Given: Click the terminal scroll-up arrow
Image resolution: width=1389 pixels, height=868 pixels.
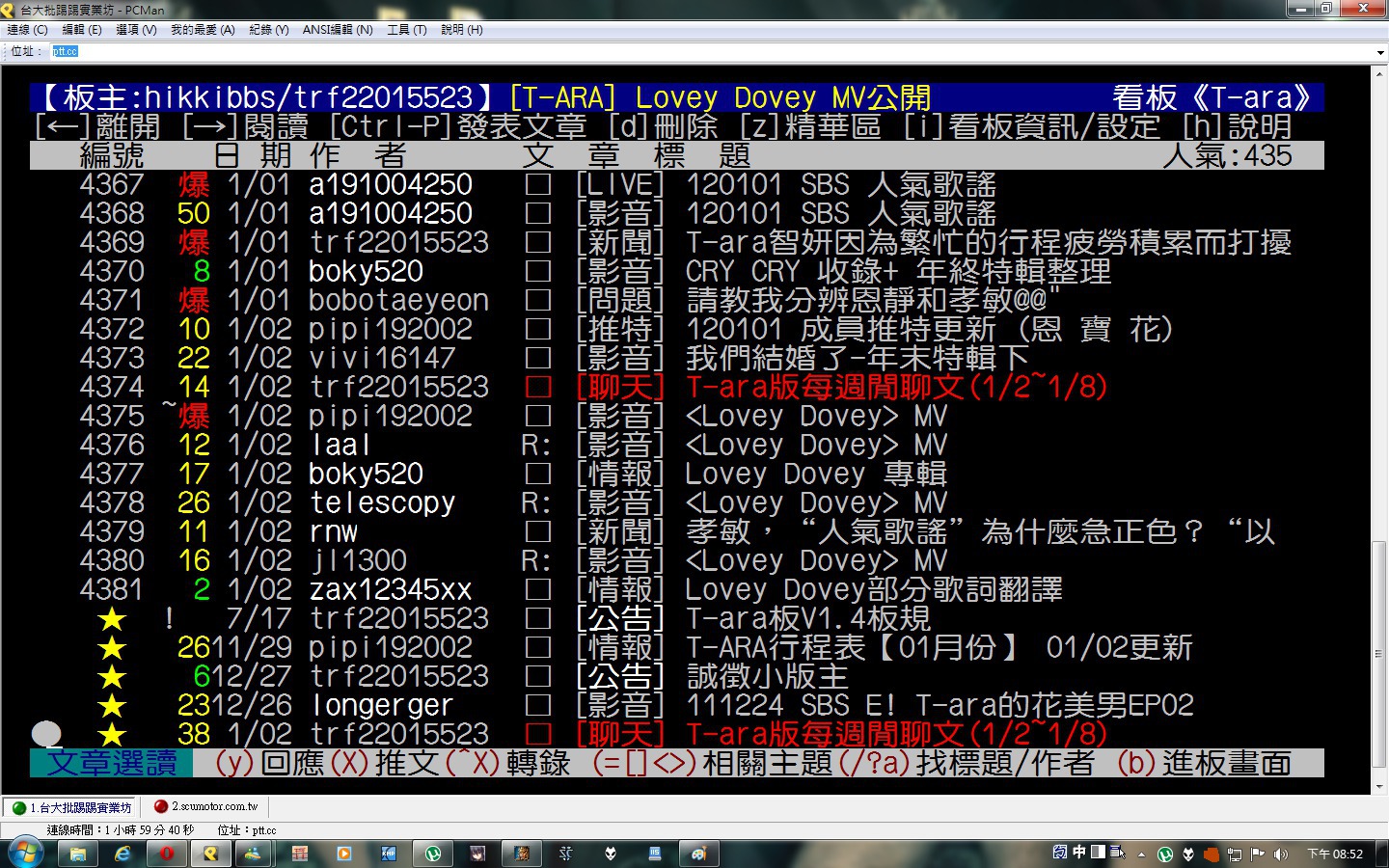Looking at the screenshot, I should tap(1378, 72).
